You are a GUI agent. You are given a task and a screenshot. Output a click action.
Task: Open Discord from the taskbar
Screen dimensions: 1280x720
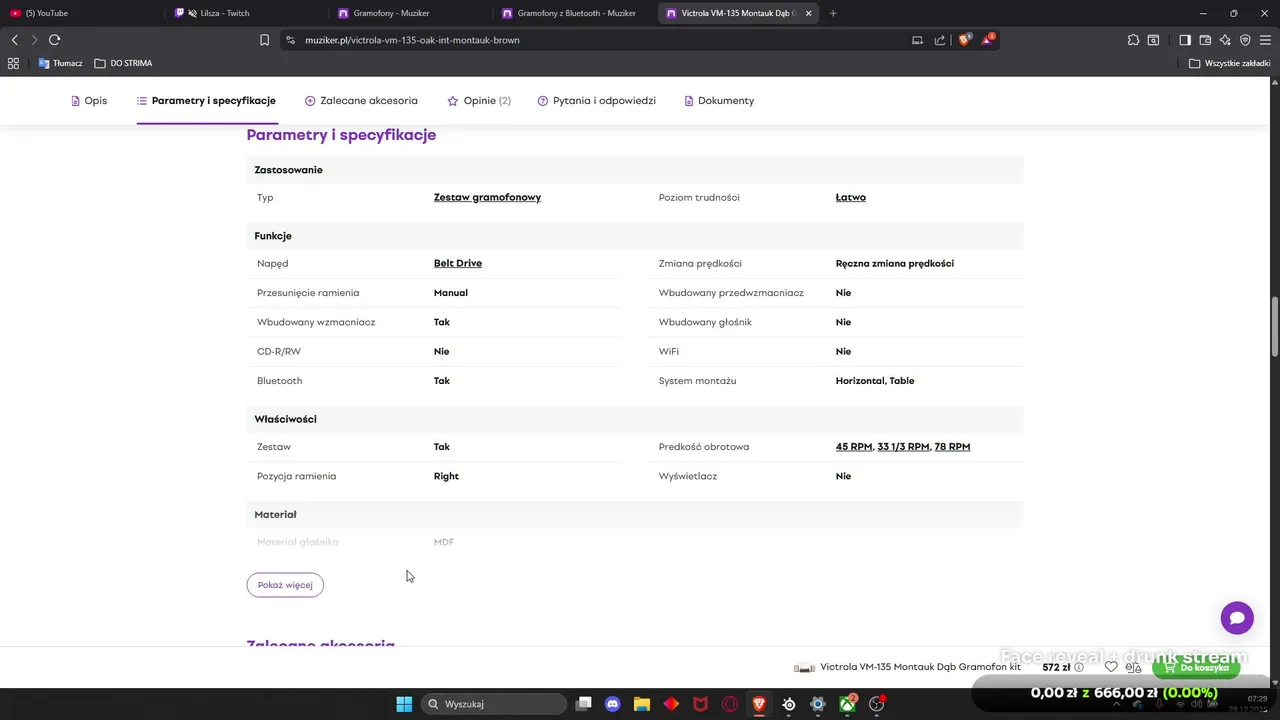coord(613,704)
